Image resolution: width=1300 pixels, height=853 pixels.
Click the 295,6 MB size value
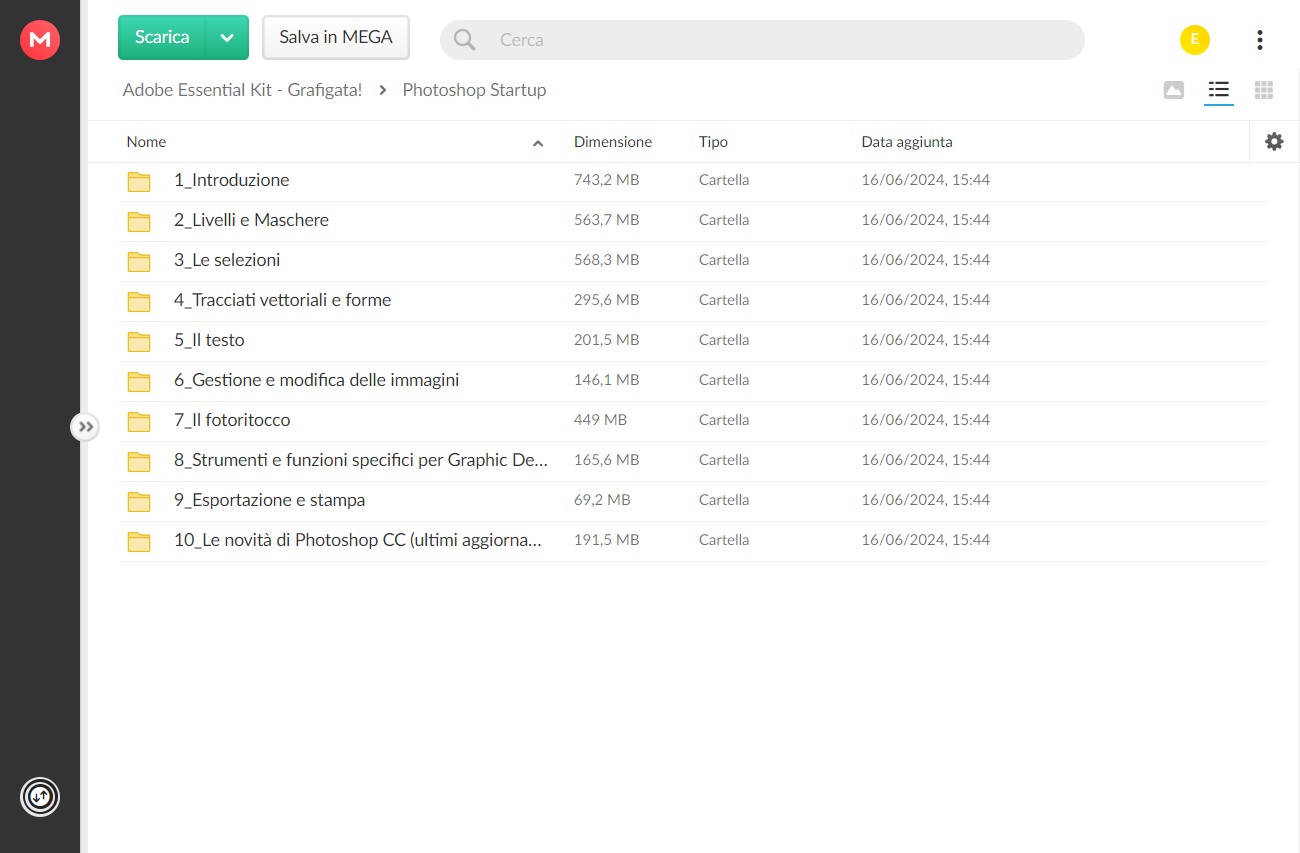click(606, 300)
